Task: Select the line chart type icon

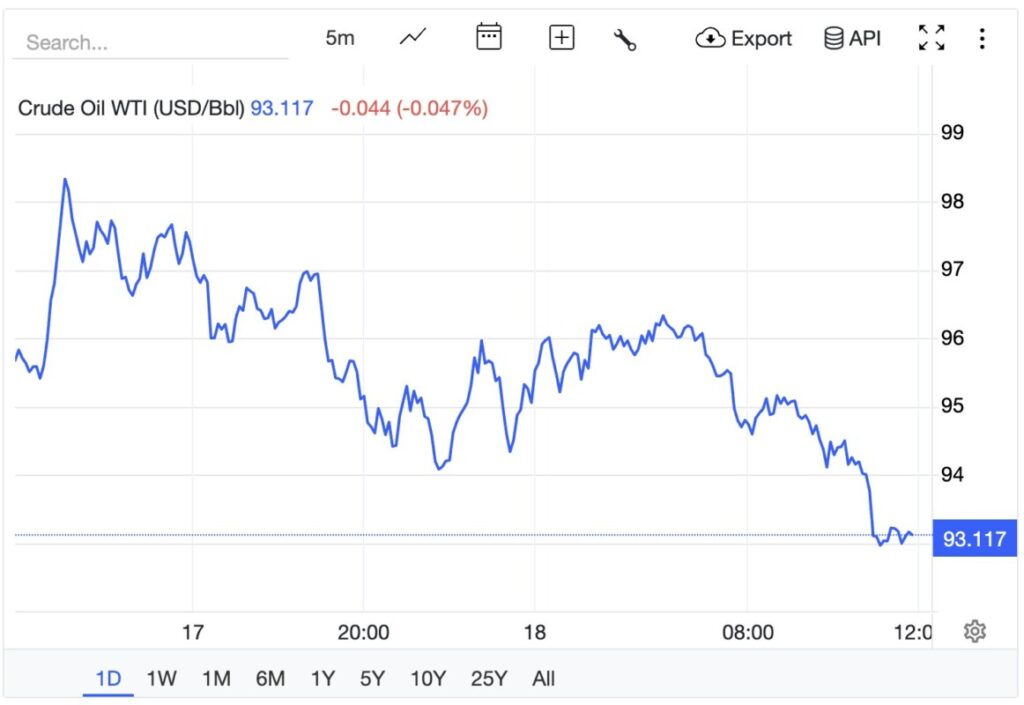Action: coord(412,37)
